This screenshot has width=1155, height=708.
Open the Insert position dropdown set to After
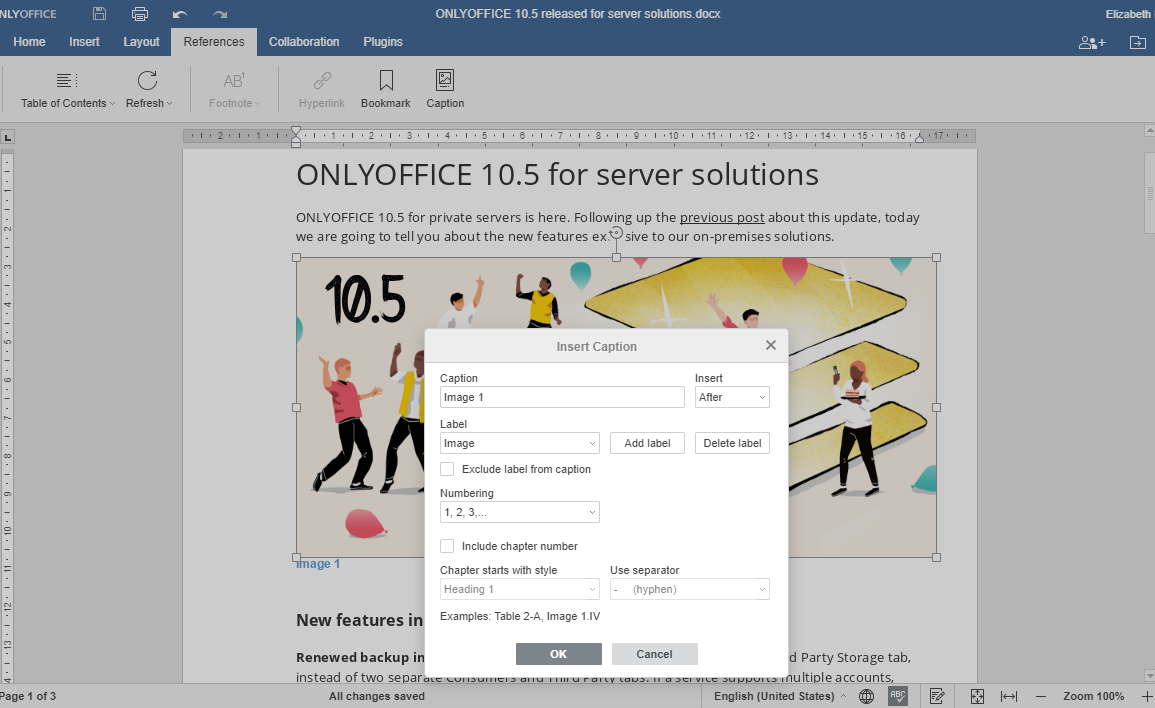tap(732, 397)
